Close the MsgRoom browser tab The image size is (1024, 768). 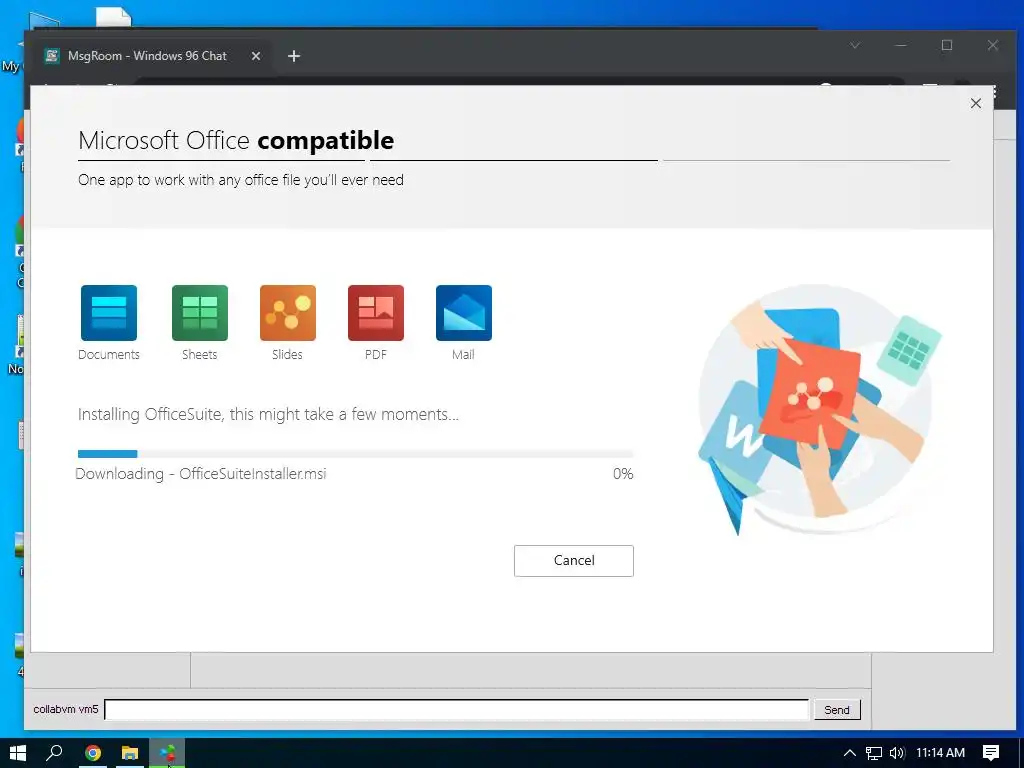pos(256,56)
